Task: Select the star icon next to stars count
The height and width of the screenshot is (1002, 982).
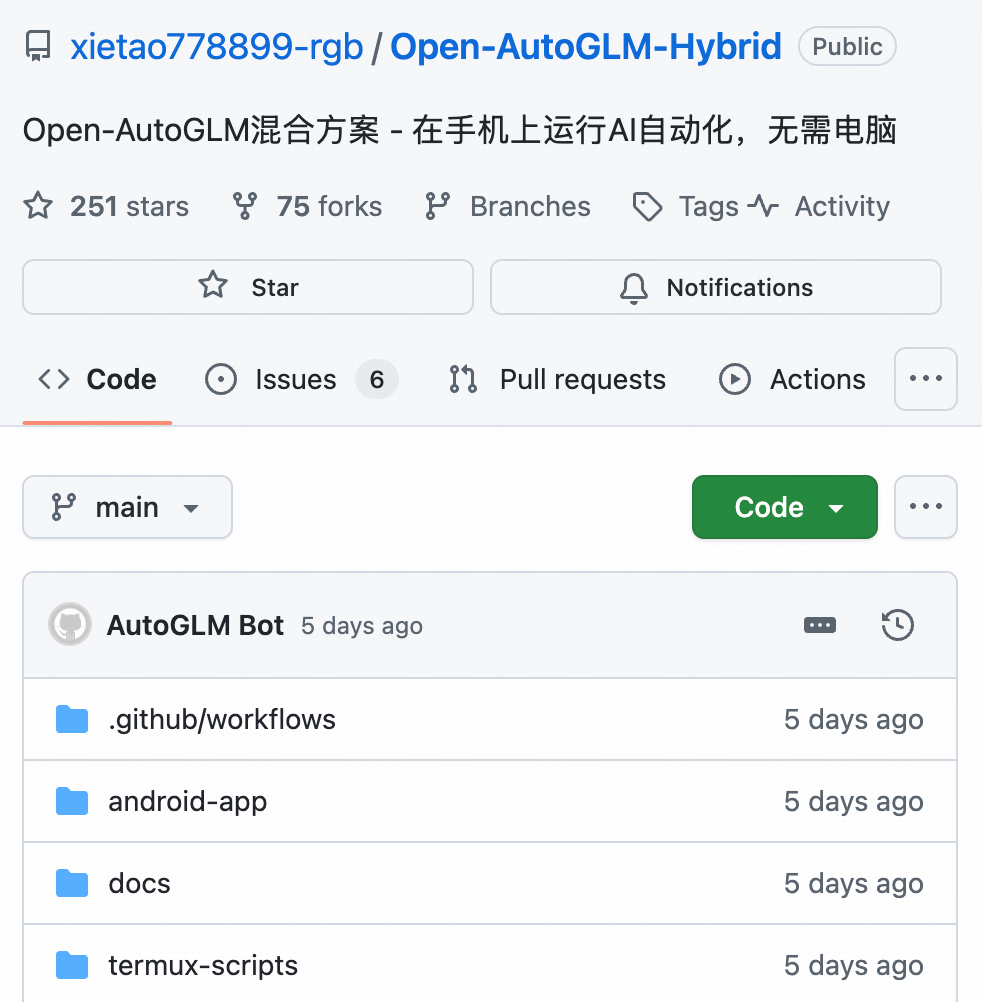Action: click(36, 206)
